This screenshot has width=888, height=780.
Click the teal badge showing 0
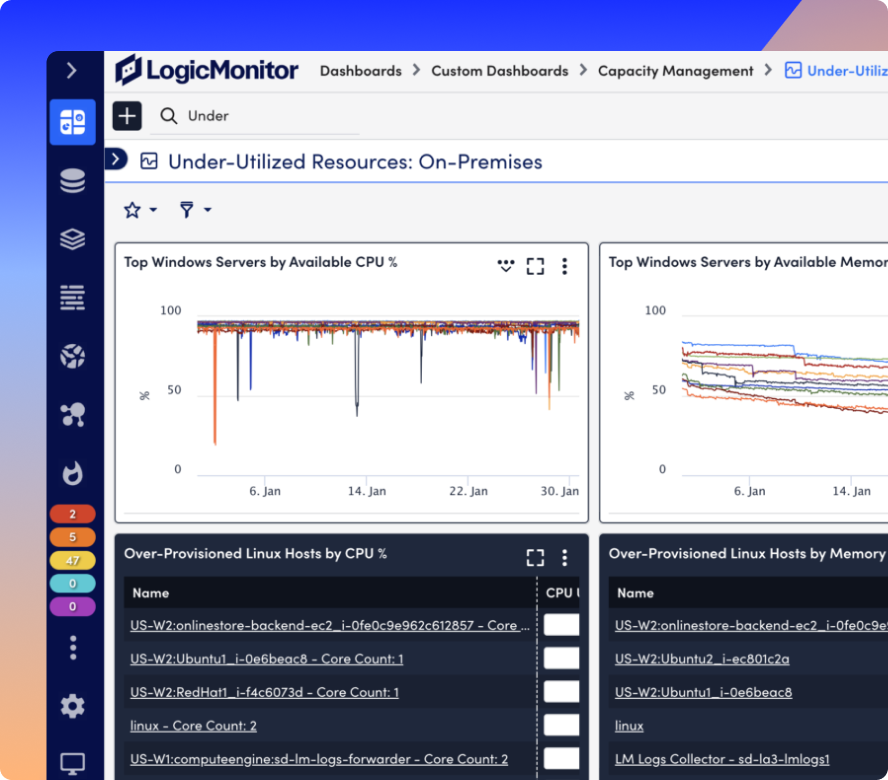coord(72,583)
